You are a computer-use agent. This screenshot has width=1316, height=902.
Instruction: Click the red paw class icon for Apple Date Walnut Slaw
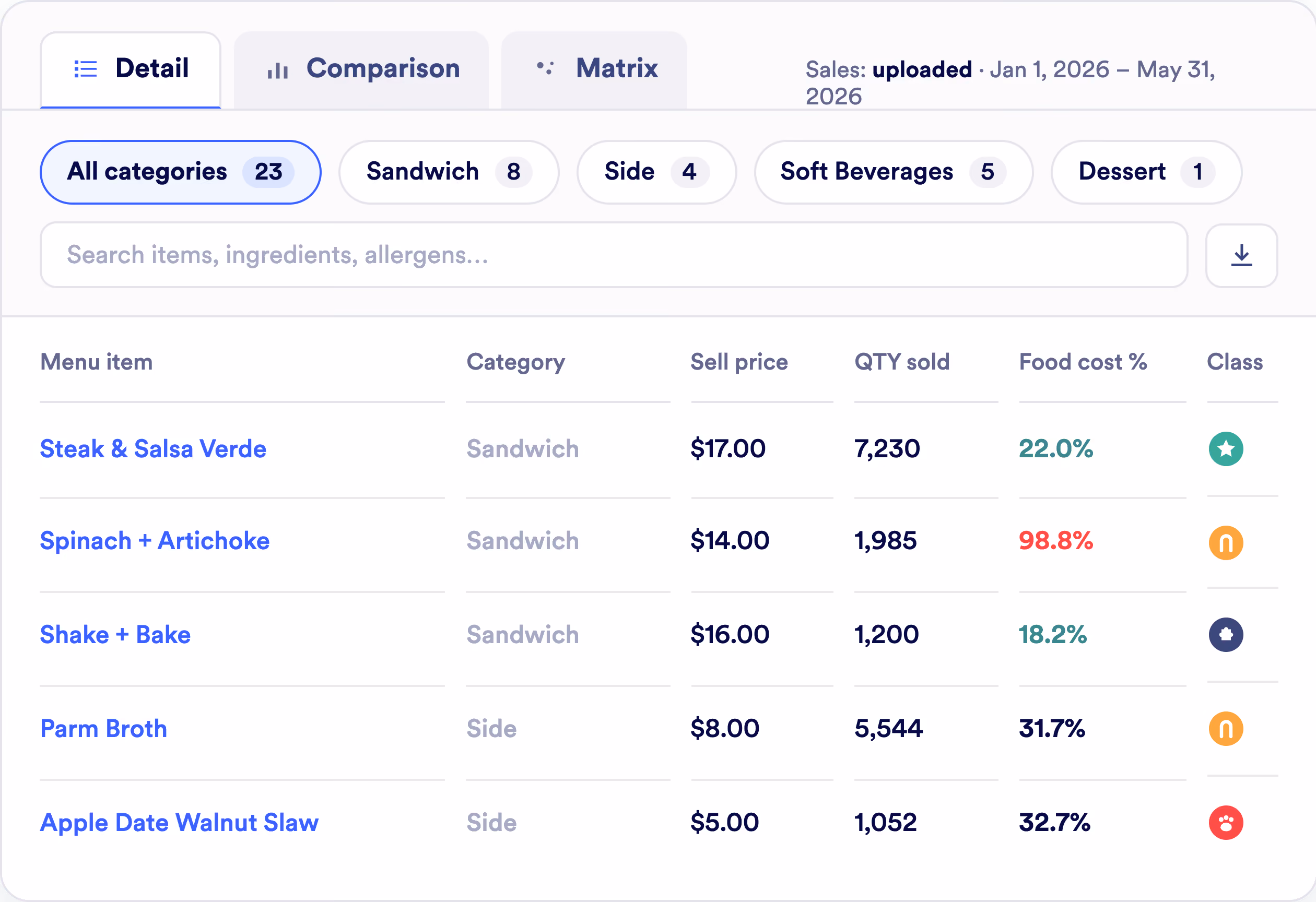pyautogui.click(x=1226, y=822)
